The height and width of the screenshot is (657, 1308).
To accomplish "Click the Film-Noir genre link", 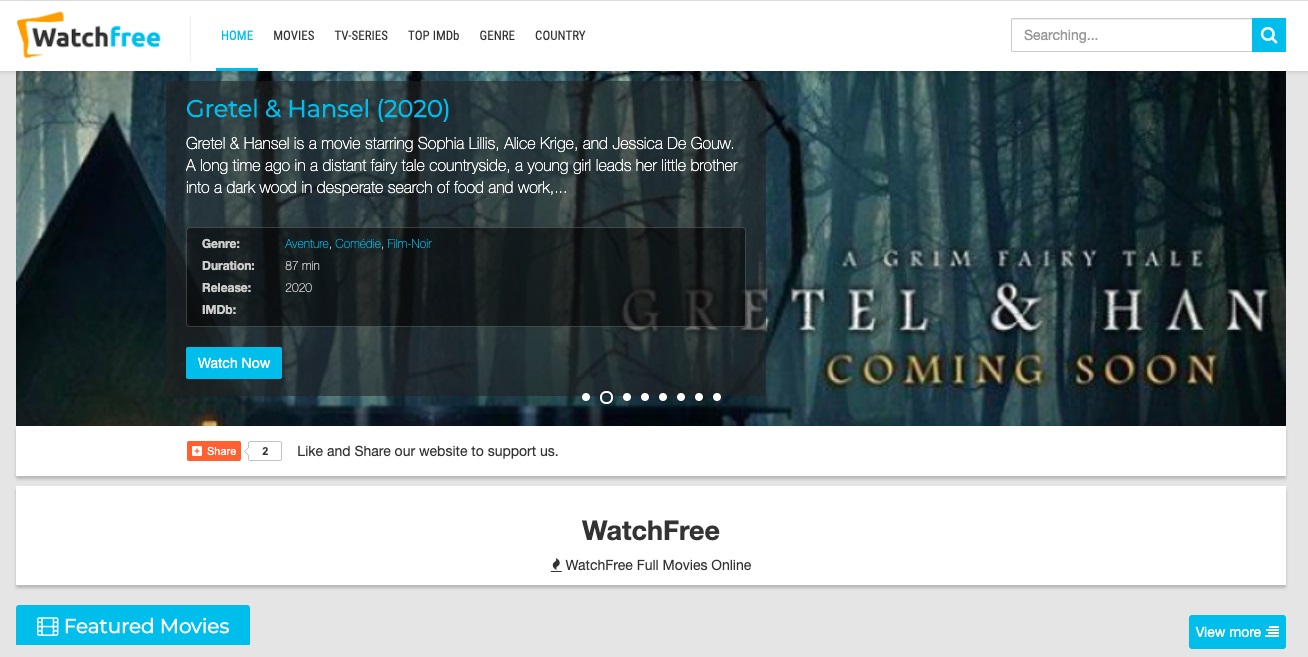I will click(409, 244).
